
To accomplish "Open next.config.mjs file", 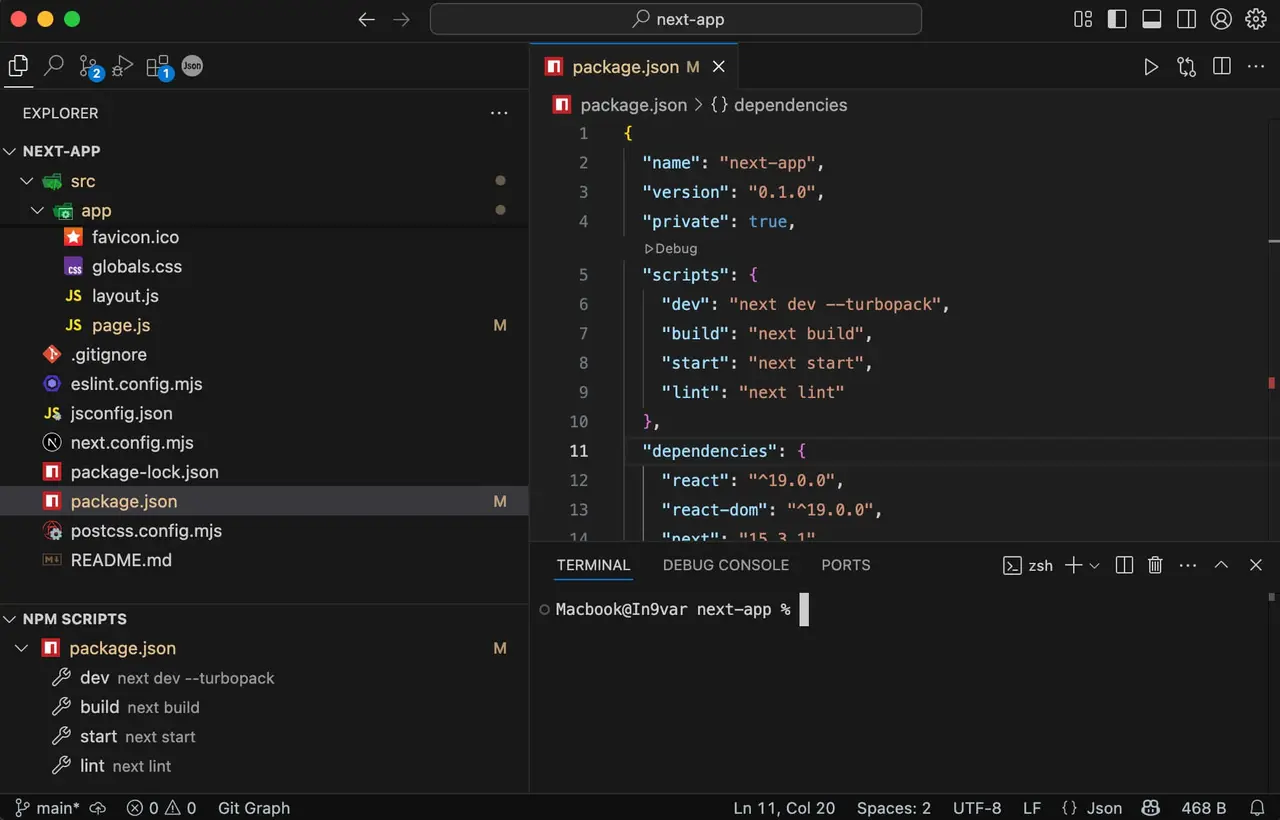I will [x=264, y=443].
